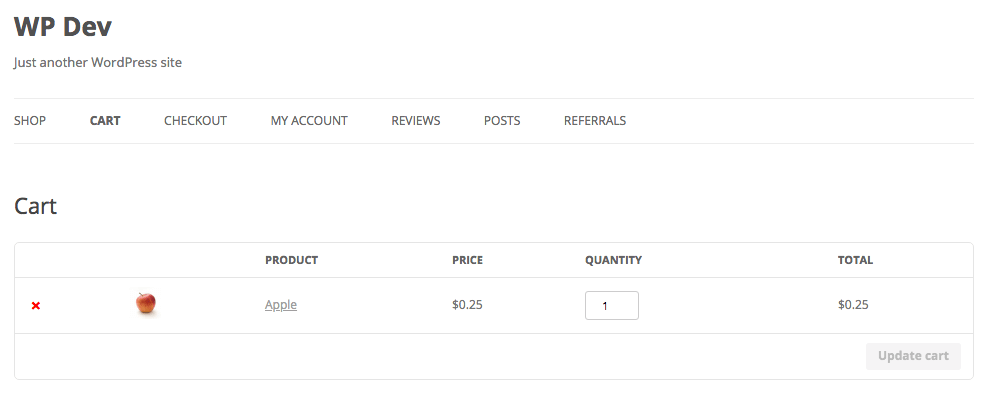Screen dimensions: 991x395
Task: Open the Apple product thumbnail image
Action: pyautogui.click(x=146, y=303)
